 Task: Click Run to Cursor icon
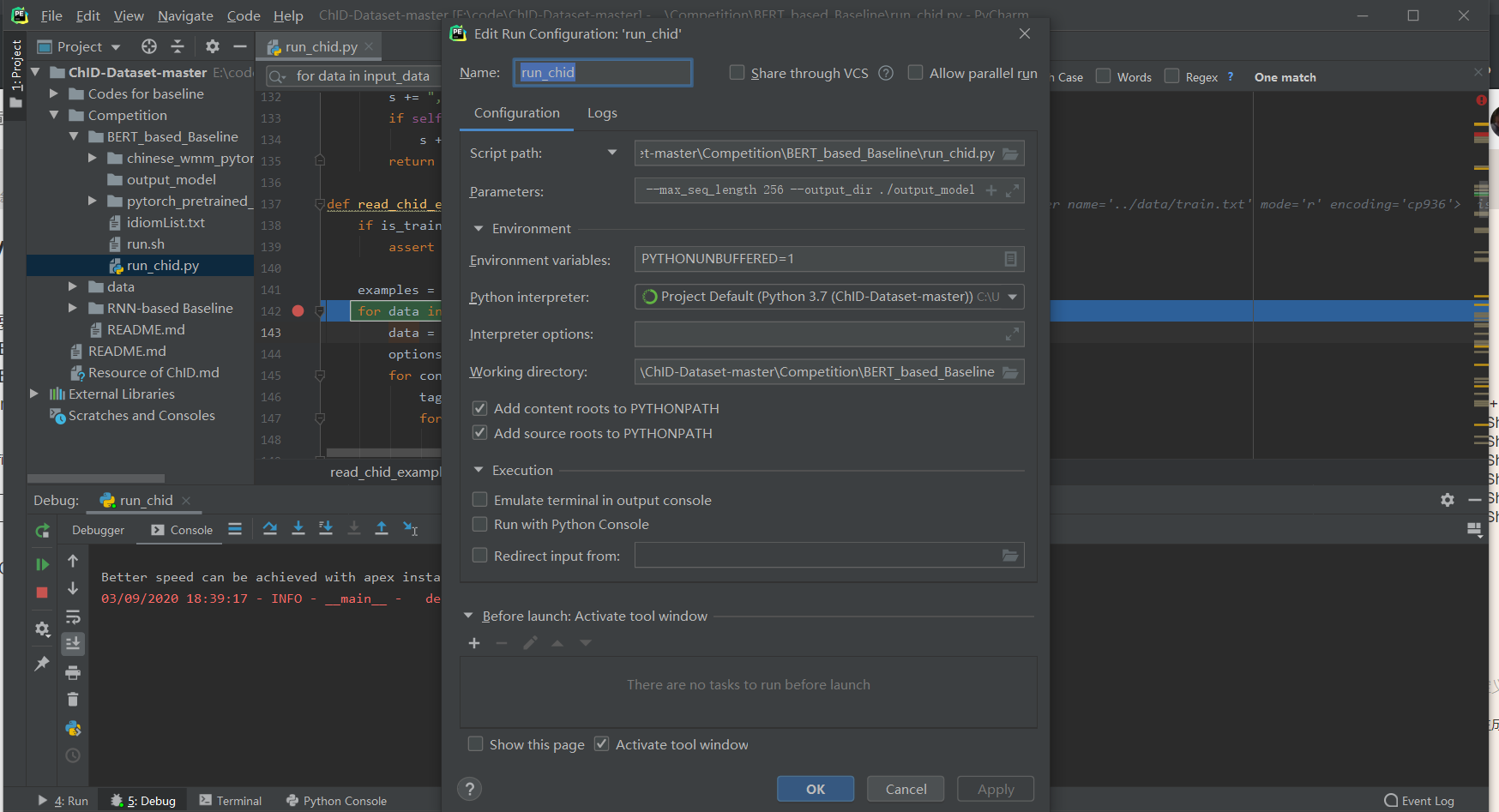(x=410, y=529)
